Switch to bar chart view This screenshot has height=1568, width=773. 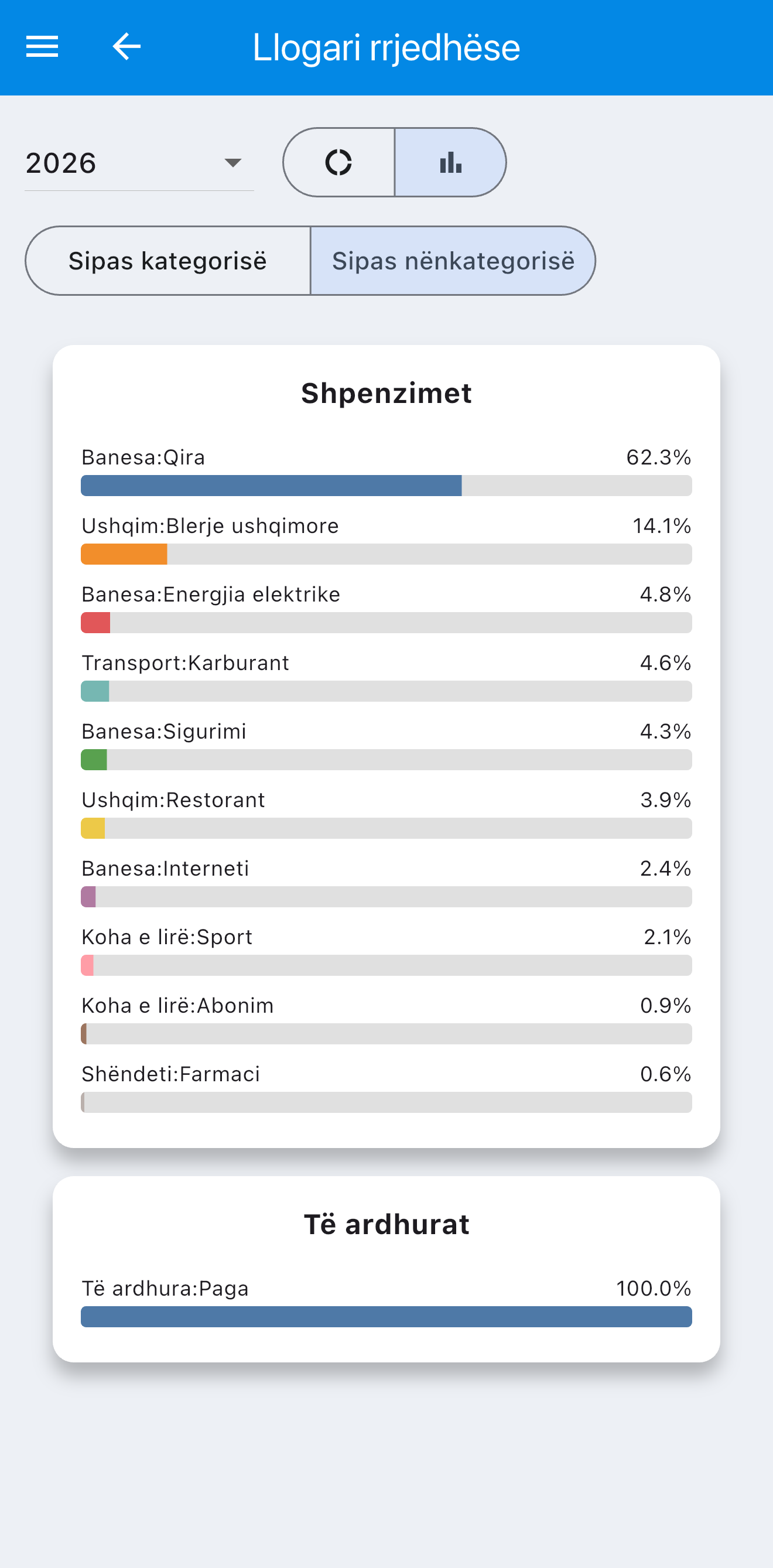(x=450, y=162)
